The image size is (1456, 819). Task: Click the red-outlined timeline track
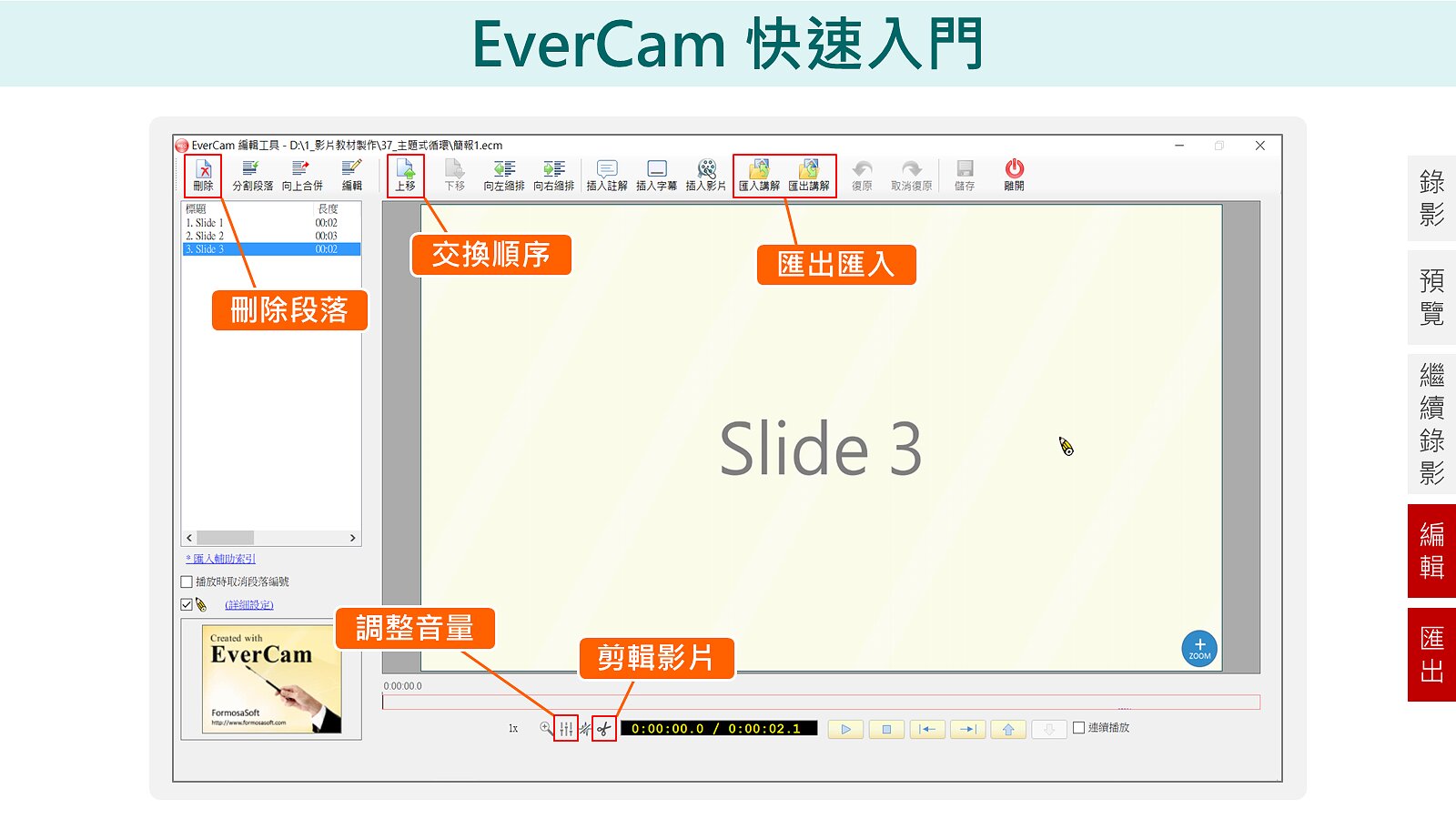(x=819, y=703)
